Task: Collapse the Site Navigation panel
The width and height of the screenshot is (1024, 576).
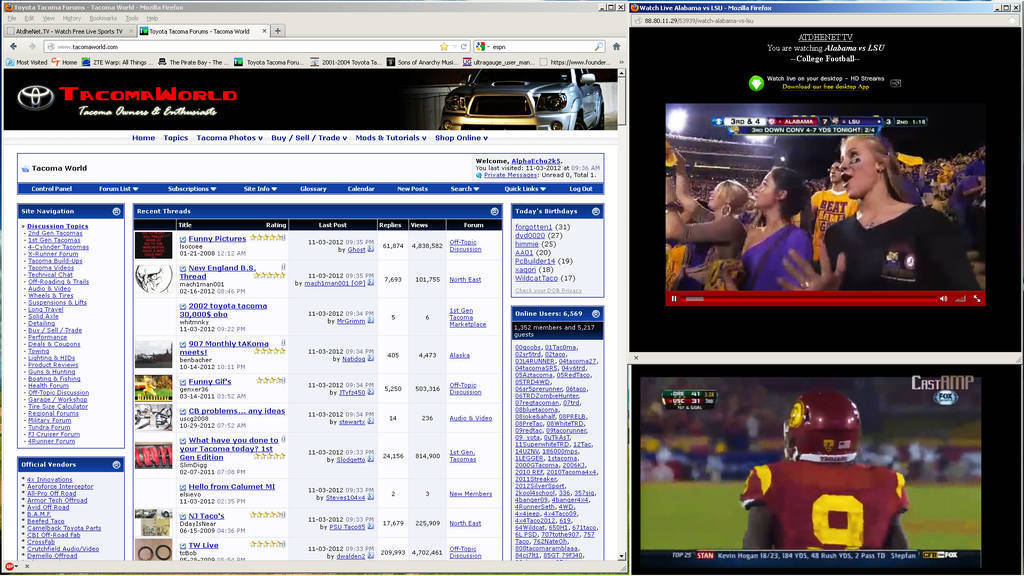Action: tap(116, 212)
